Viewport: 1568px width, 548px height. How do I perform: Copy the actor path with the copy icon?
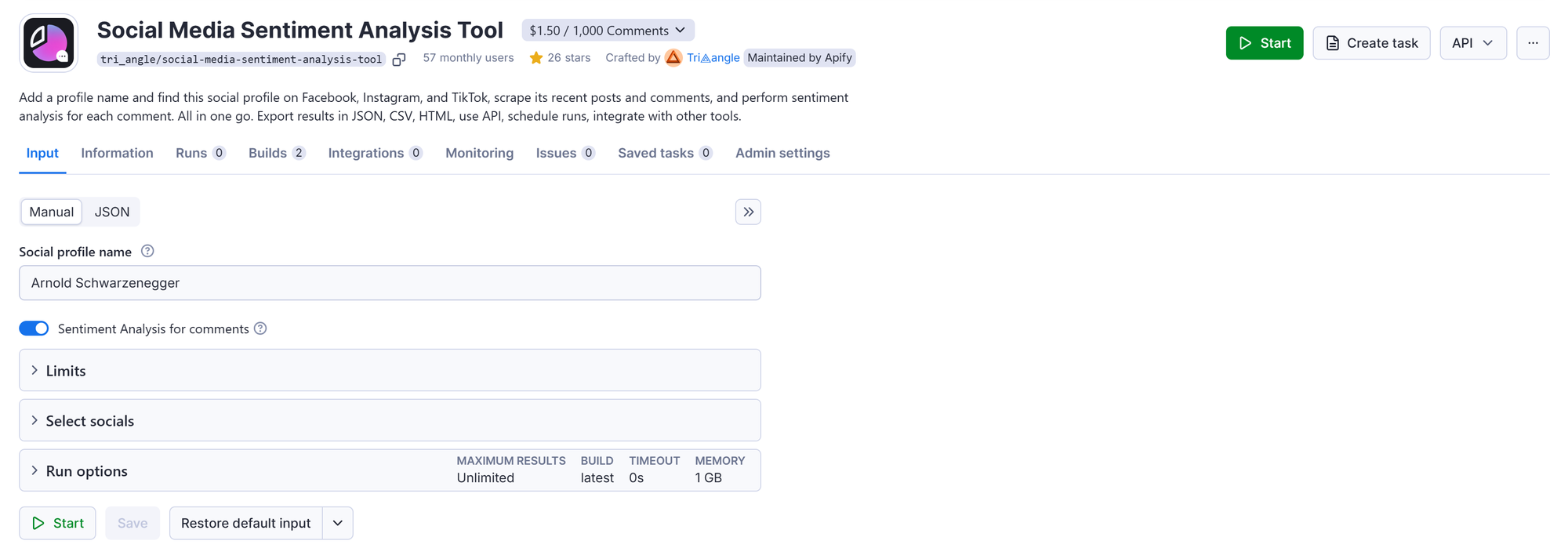click(399, 60)
